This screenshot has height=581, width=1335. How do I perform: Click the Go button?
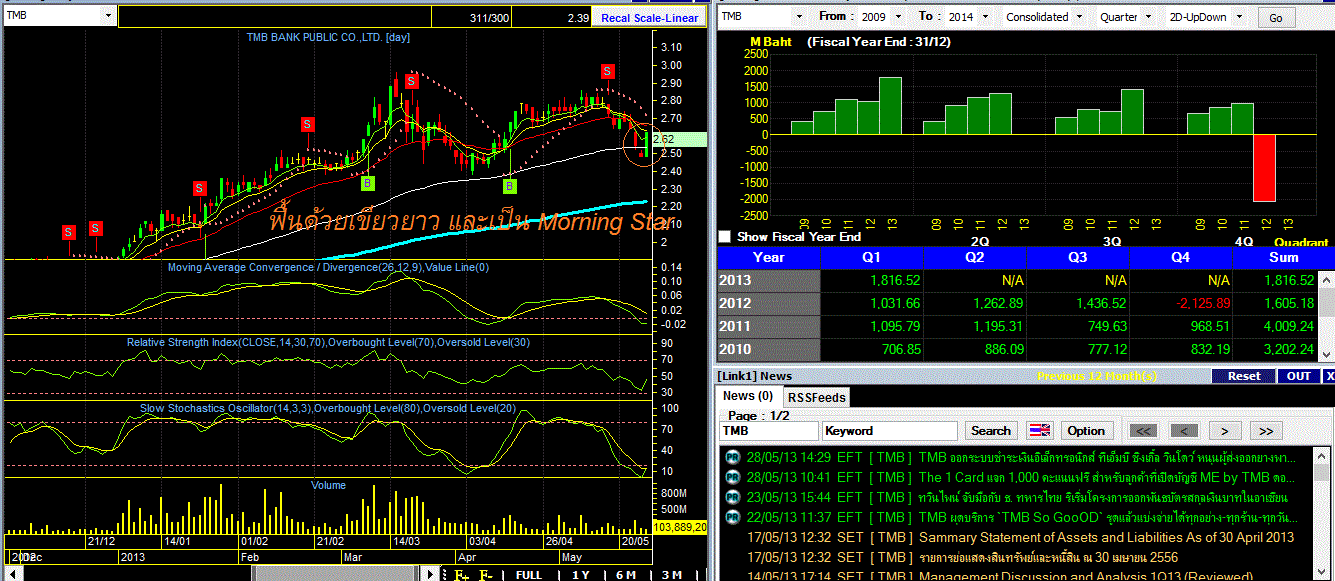1275,17
